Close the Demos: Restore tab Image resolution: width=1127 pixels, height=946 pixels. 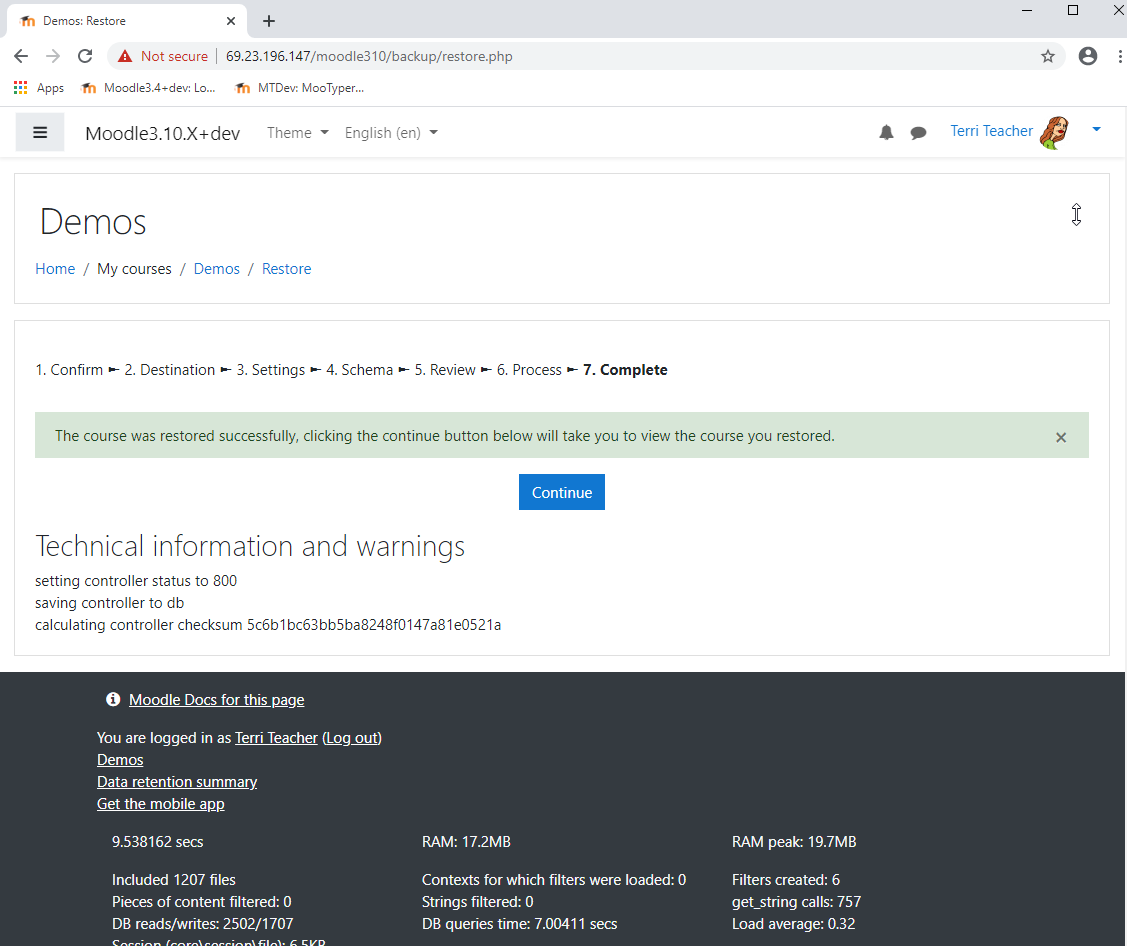coord(231,21)
